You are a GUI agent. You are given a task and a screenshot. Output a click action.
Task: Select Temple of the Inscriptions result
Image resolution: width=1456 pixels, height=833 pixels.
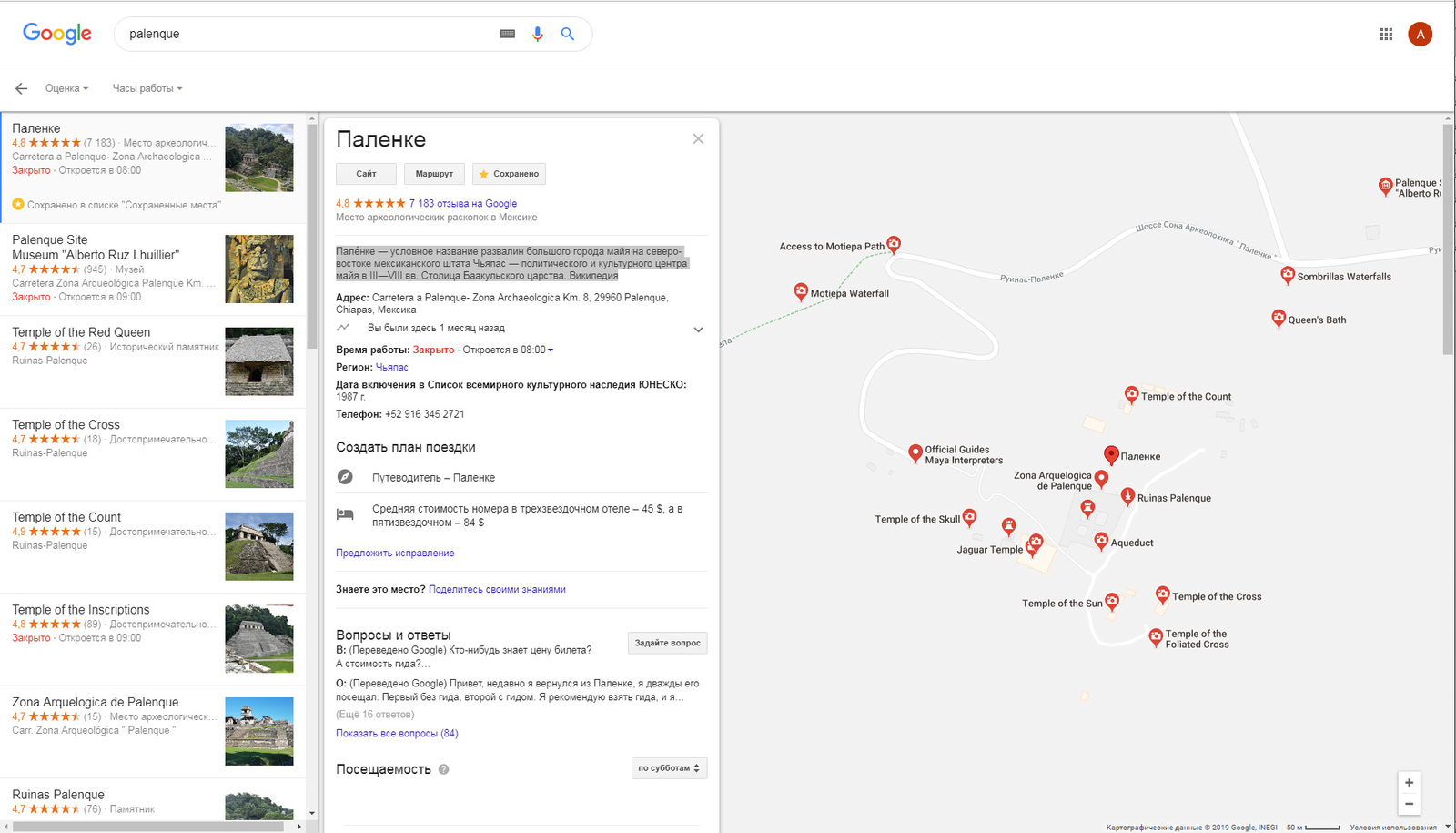click(153, 639)
